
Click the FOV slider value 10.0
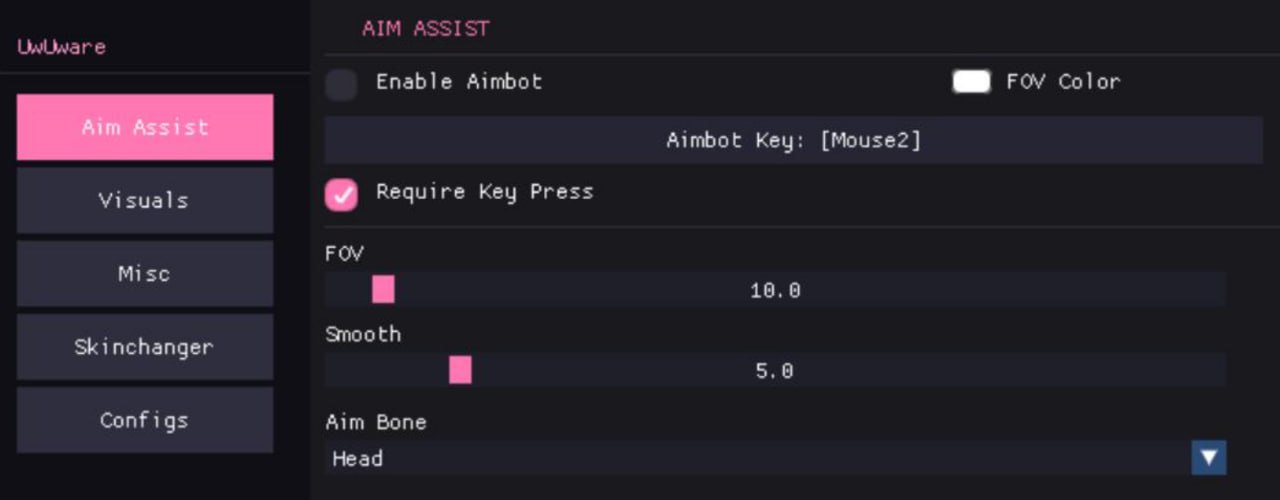click(775, 291)
